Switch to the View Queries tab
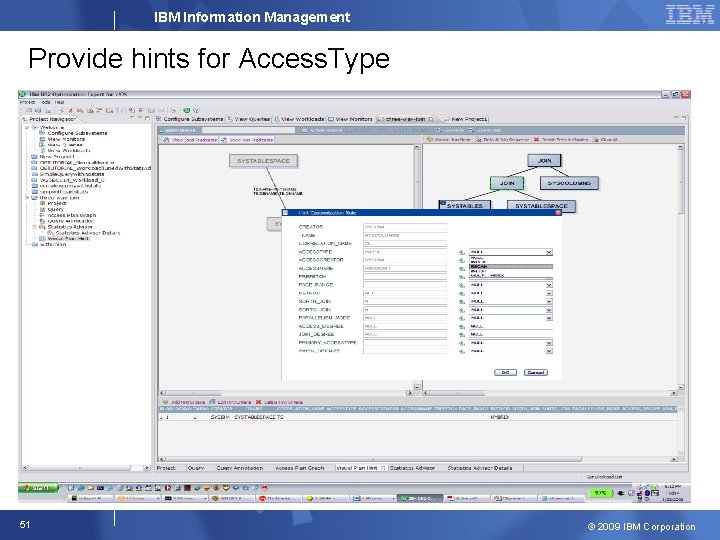 pos(249,119)
